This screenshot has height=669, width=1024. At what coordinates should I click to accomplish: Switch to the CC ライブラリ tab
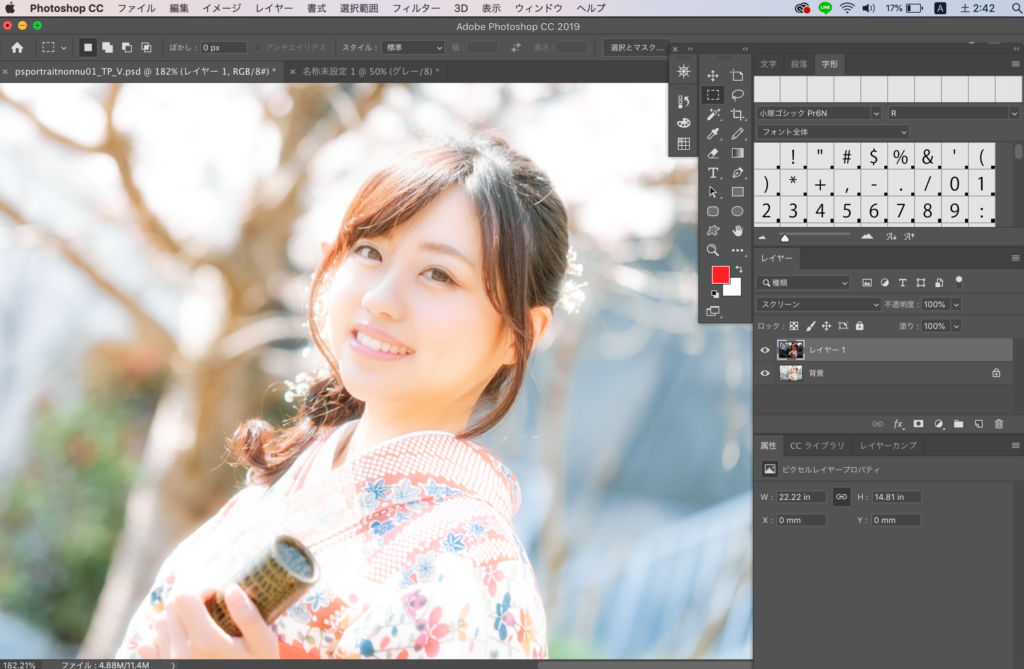817,445
